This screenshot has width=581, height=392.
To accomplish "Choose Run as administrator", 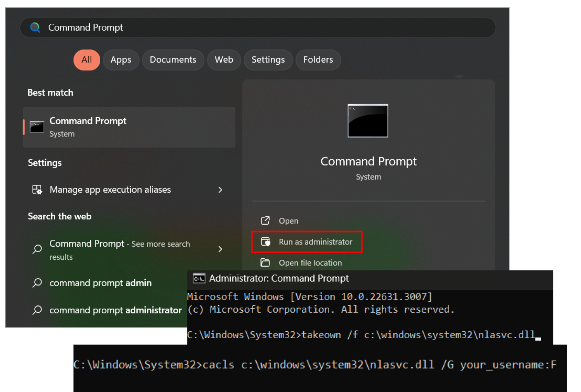I will 307,242.
